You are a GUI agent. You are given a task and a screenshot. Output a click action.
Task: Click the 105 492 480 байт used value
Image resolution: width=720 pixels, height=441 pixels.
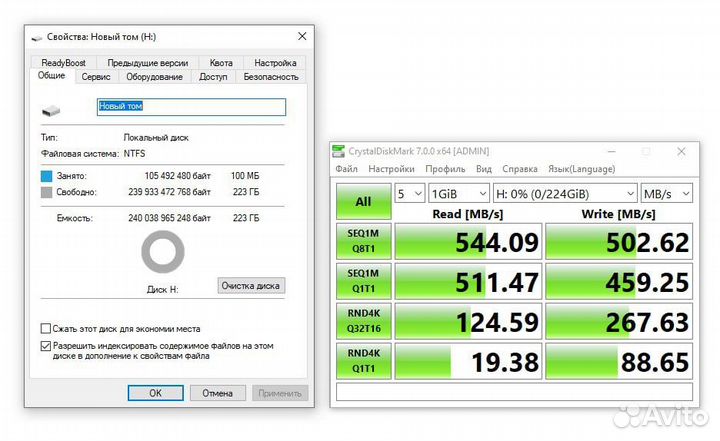[x=178, y=176]
